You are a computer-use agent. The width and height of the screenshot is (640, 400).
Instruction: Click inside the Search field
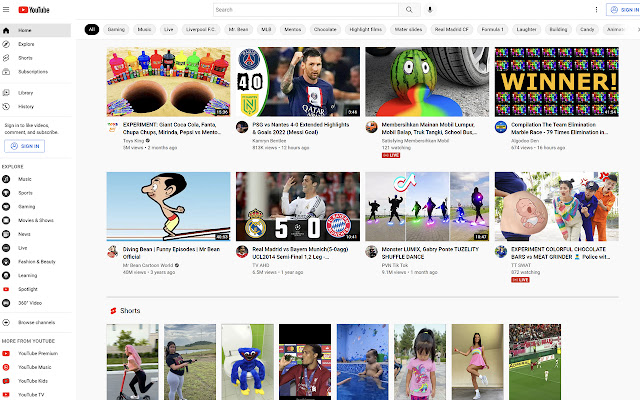(x=306, y=10)
